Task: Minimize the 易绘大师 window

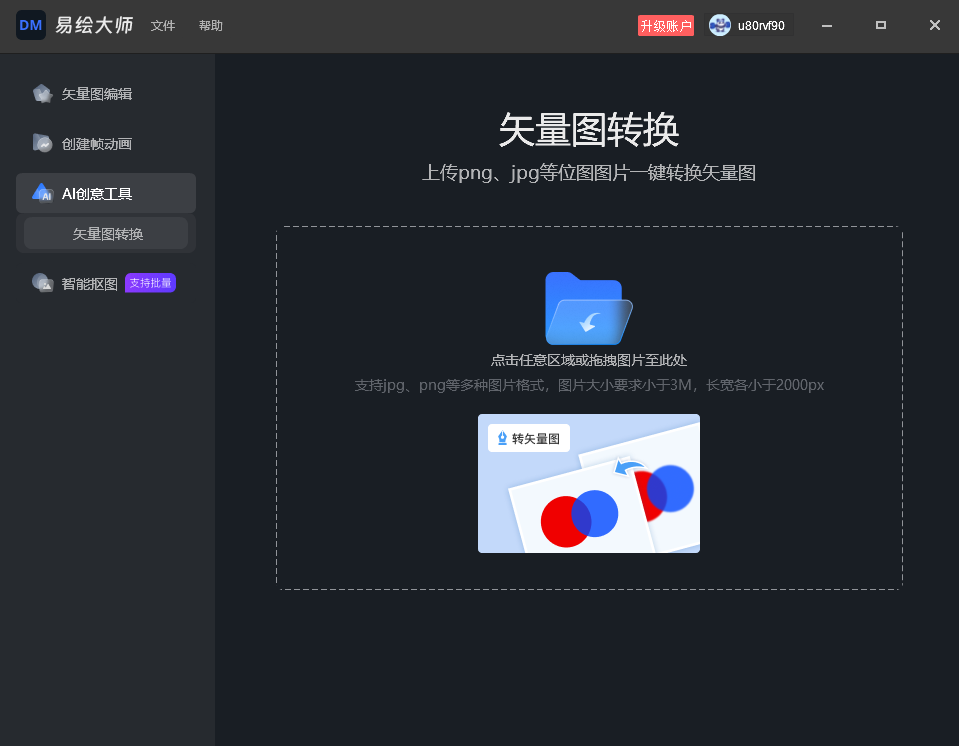Action: (x=827, y=26)
